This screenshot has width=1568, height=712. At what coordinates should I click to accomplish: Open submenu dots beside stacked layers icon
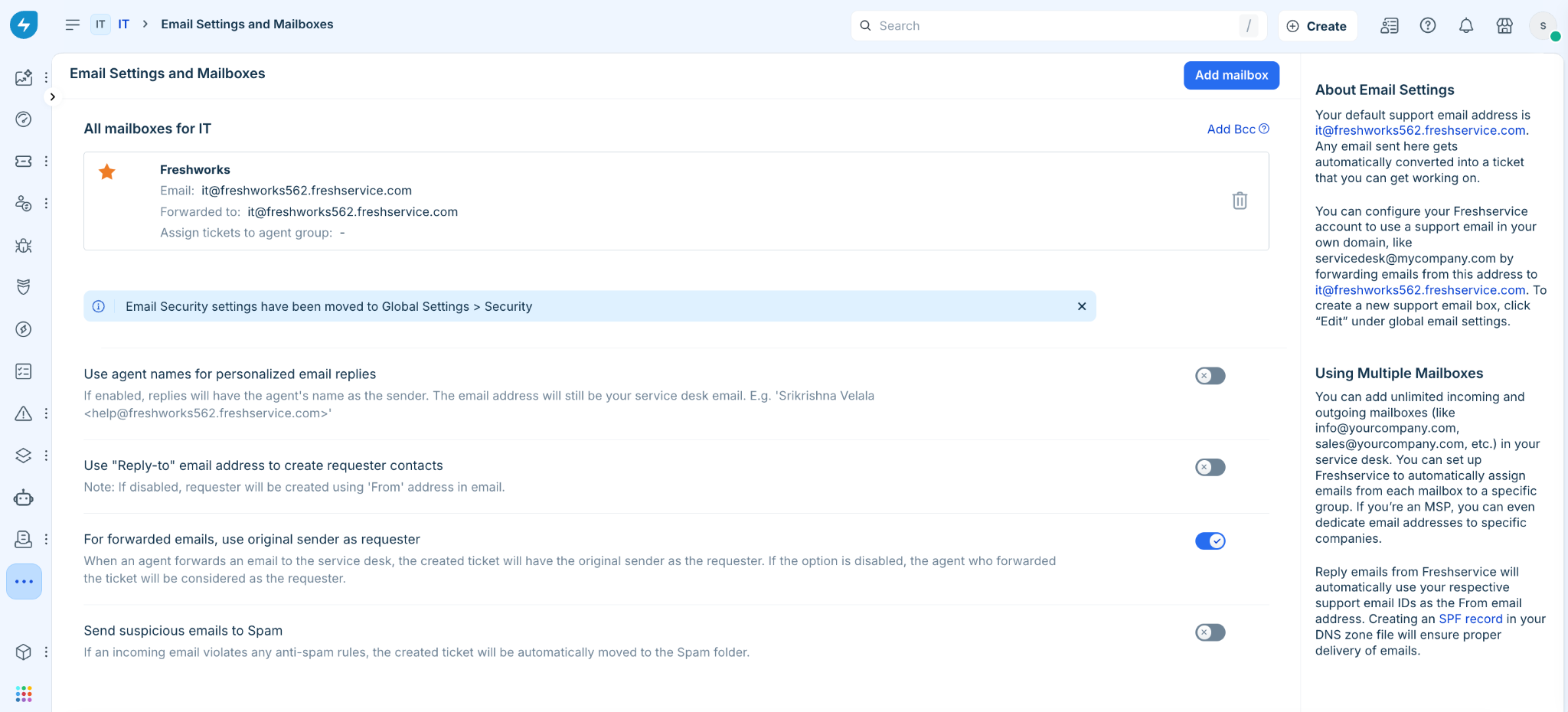tap(46, 456)
